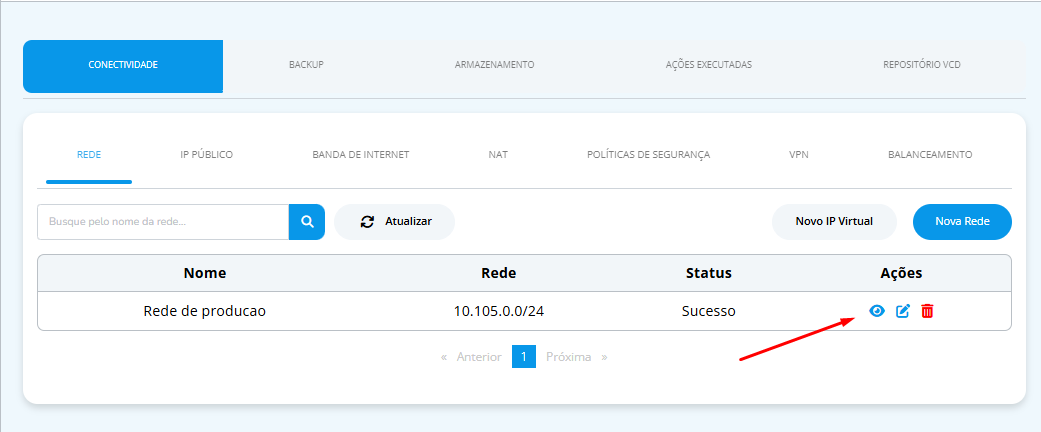Viewport: 1041px width, 432px height.
Task: Select the Rede sub-tab
Action: pyautogui.click(x=89, y=155)
